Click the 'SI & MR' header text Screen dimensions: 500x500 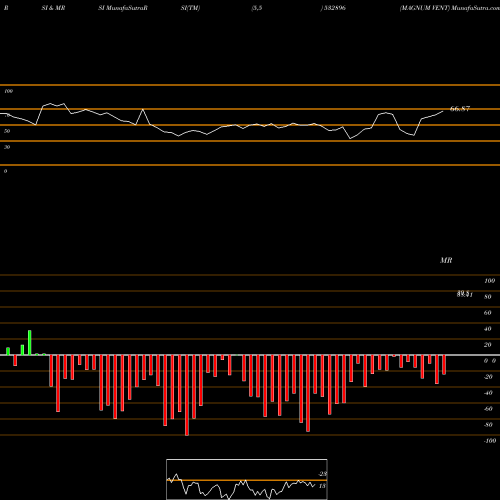pyautogui.click(x=53, y=8)
